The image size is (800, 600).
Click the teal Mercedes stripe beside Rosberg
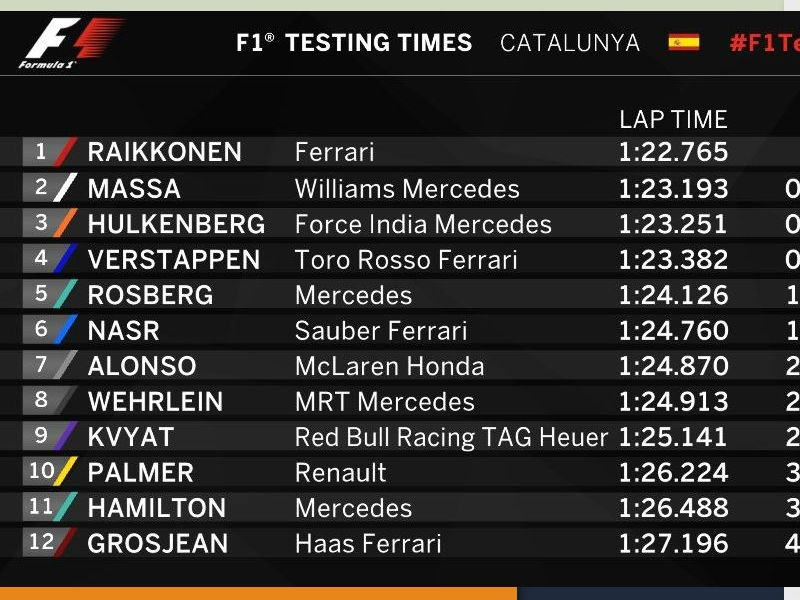pos(66,295)
